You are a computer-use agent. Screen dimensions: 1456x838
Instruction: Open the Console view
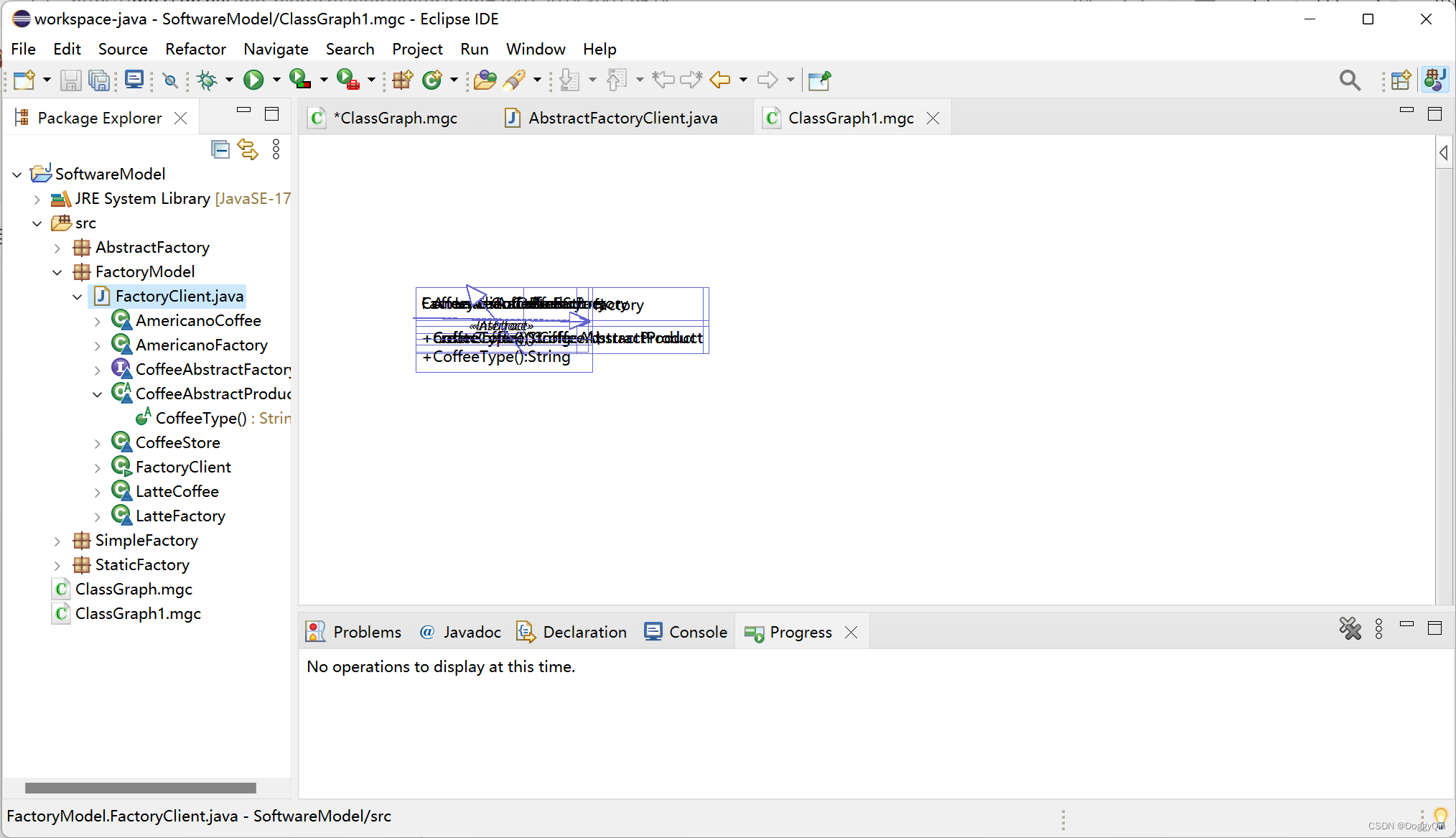(686, 632)
